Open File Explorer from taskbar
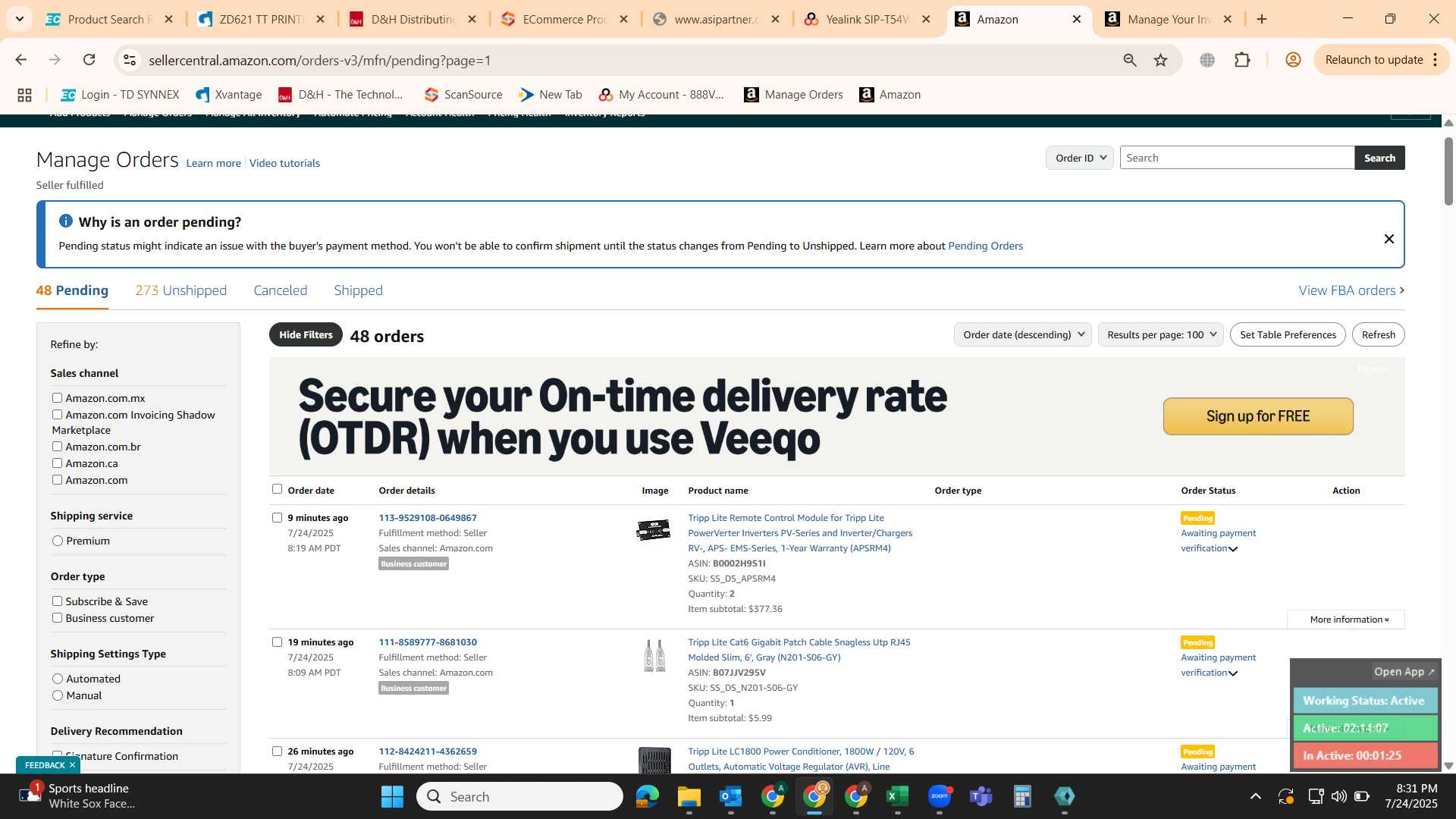Image resolution: width=1456 pixels, height=819 pixels. coord(689,796)
